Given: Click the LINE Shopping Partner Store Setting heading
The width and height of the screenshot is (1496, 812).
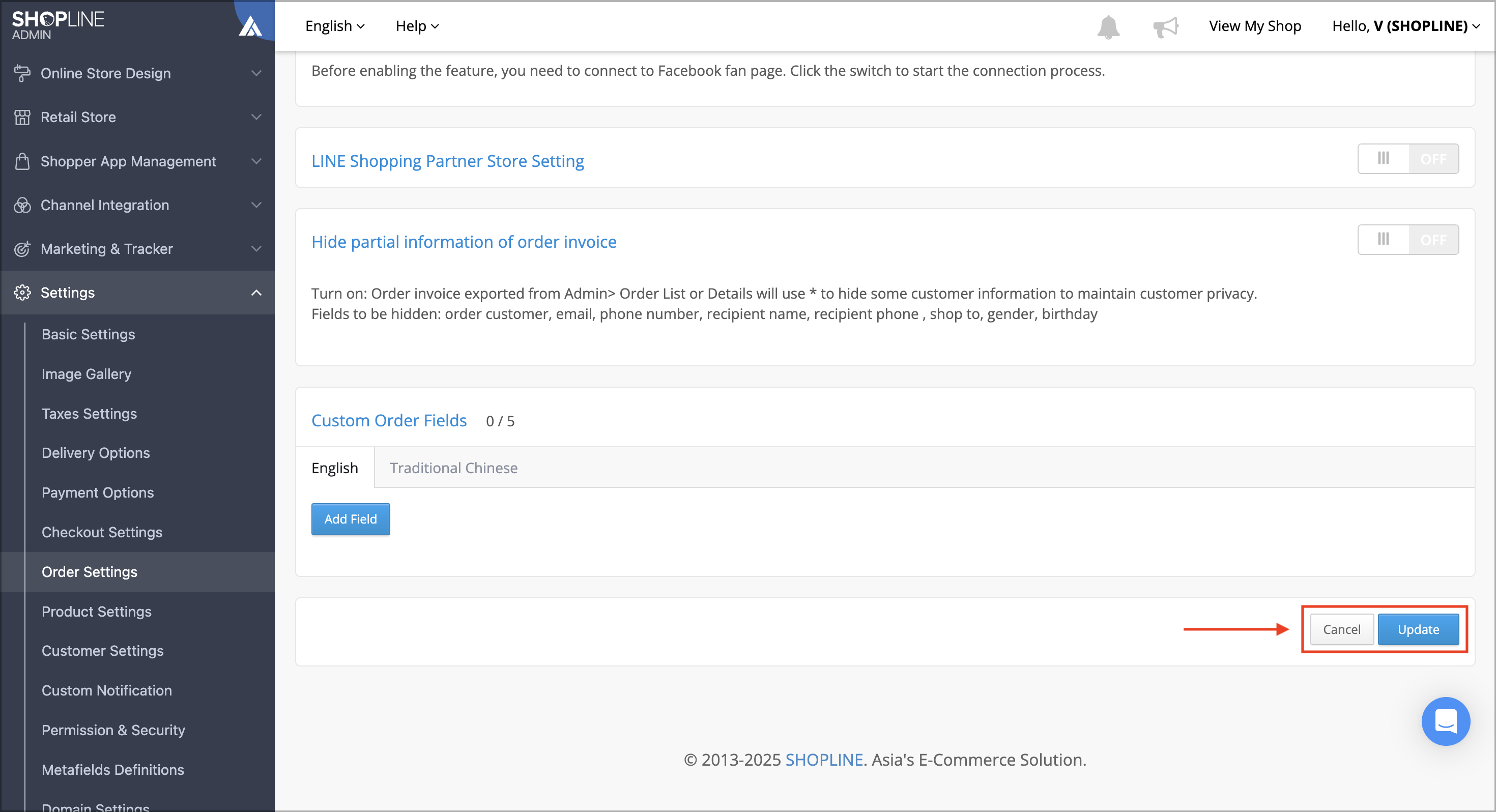Looking at the screenshot, I should click(x=447, y=160).
